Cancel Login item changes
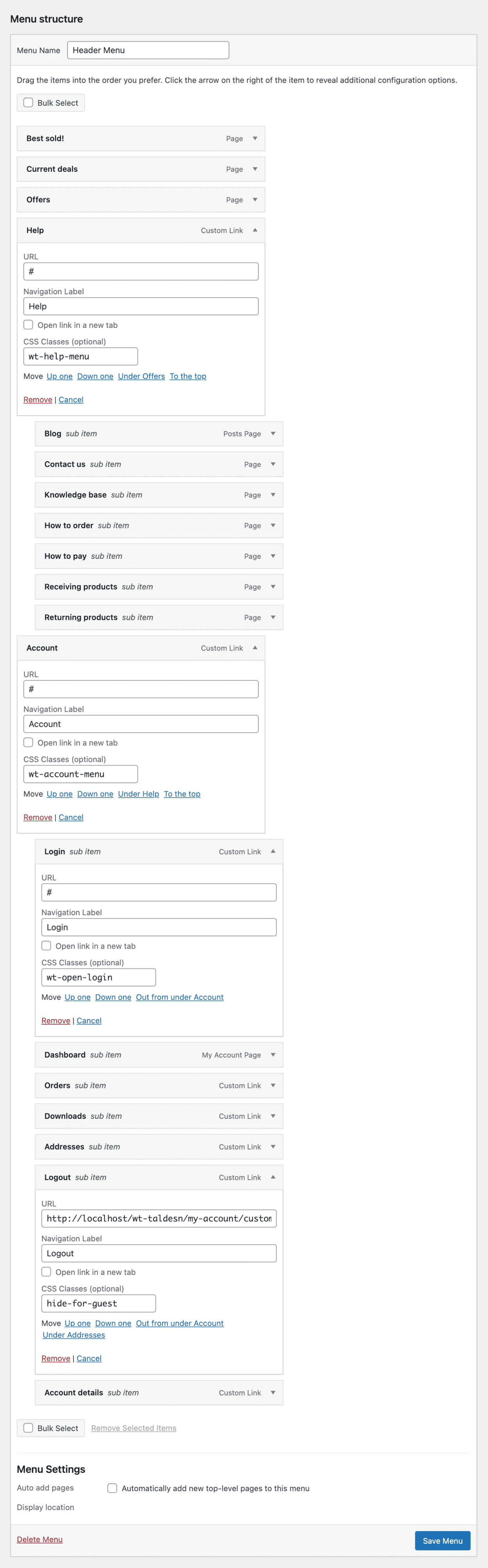This screenshot has width=488, height=1568. click(89, 1020)
